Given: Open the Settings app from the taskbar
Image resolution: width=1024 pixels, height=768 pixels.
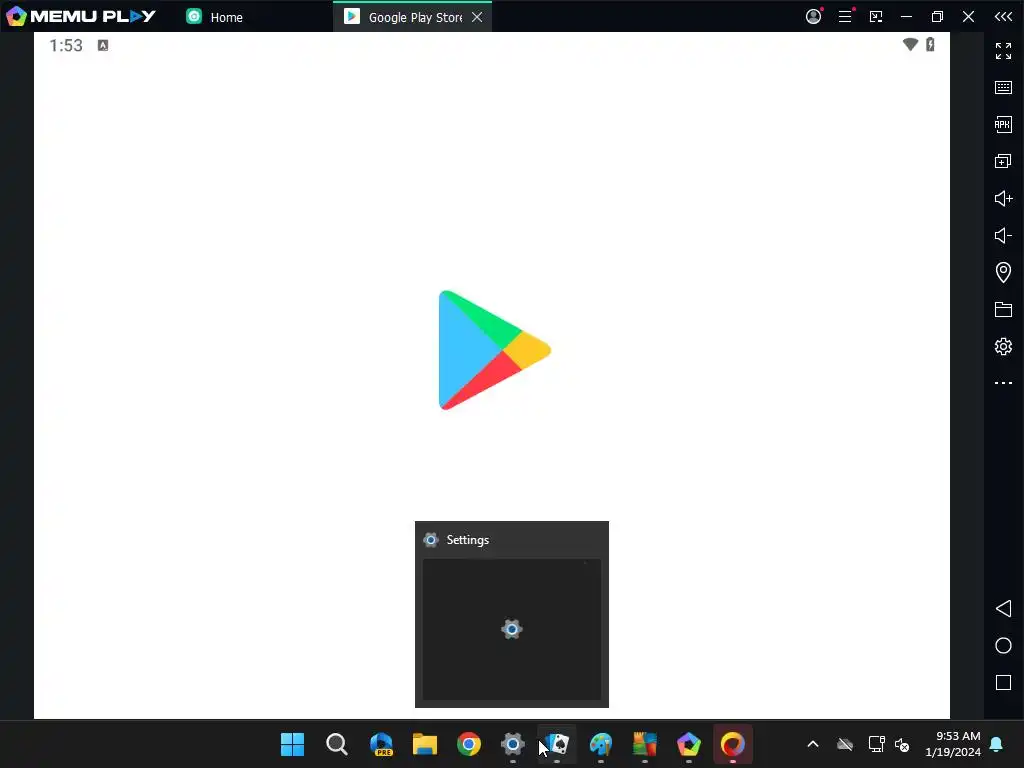Looking at the screenshot, I should [x=513, y=744].
